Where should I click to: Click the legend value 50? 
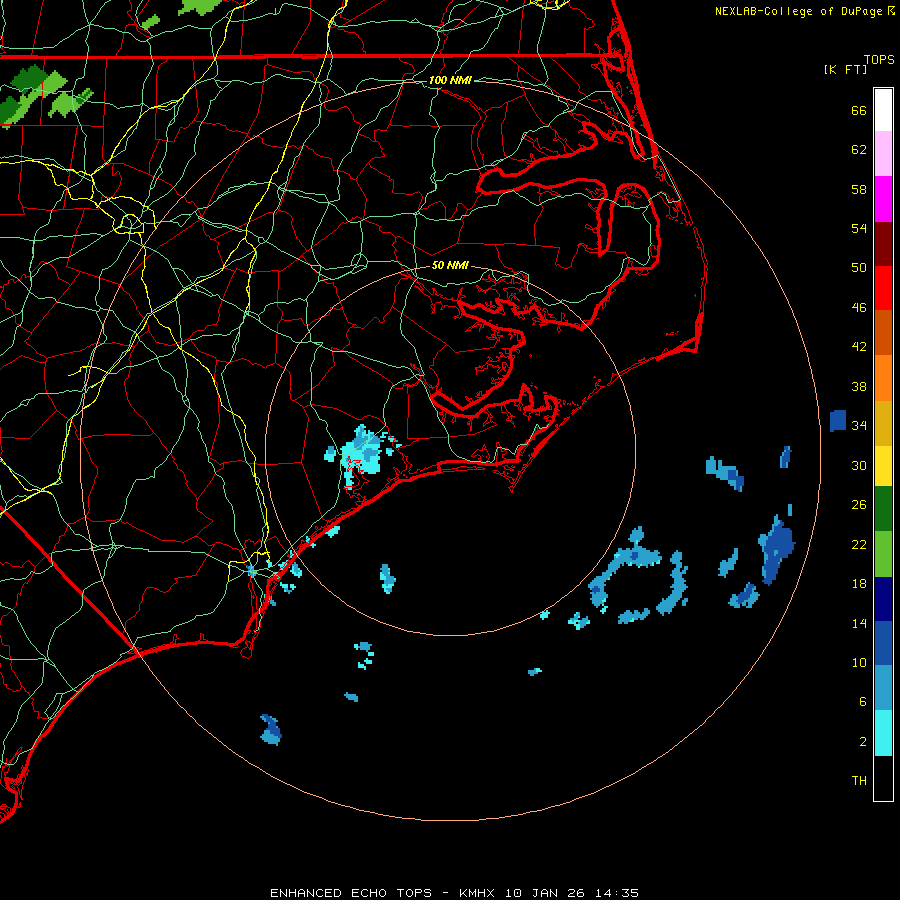tap(859, 268)
